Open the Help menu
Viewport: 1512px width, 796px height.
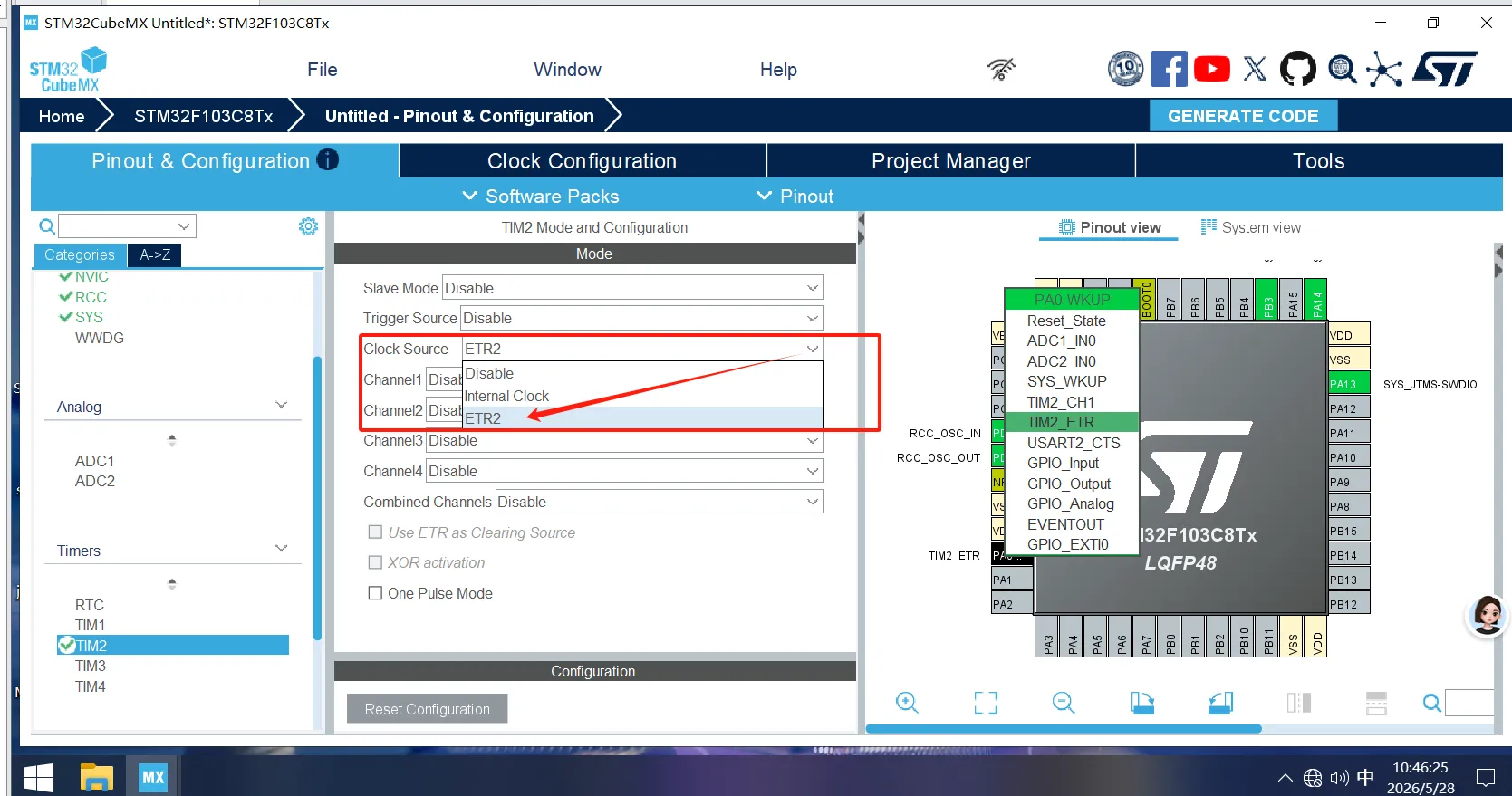pyautogui.click(x=778, y=70)
